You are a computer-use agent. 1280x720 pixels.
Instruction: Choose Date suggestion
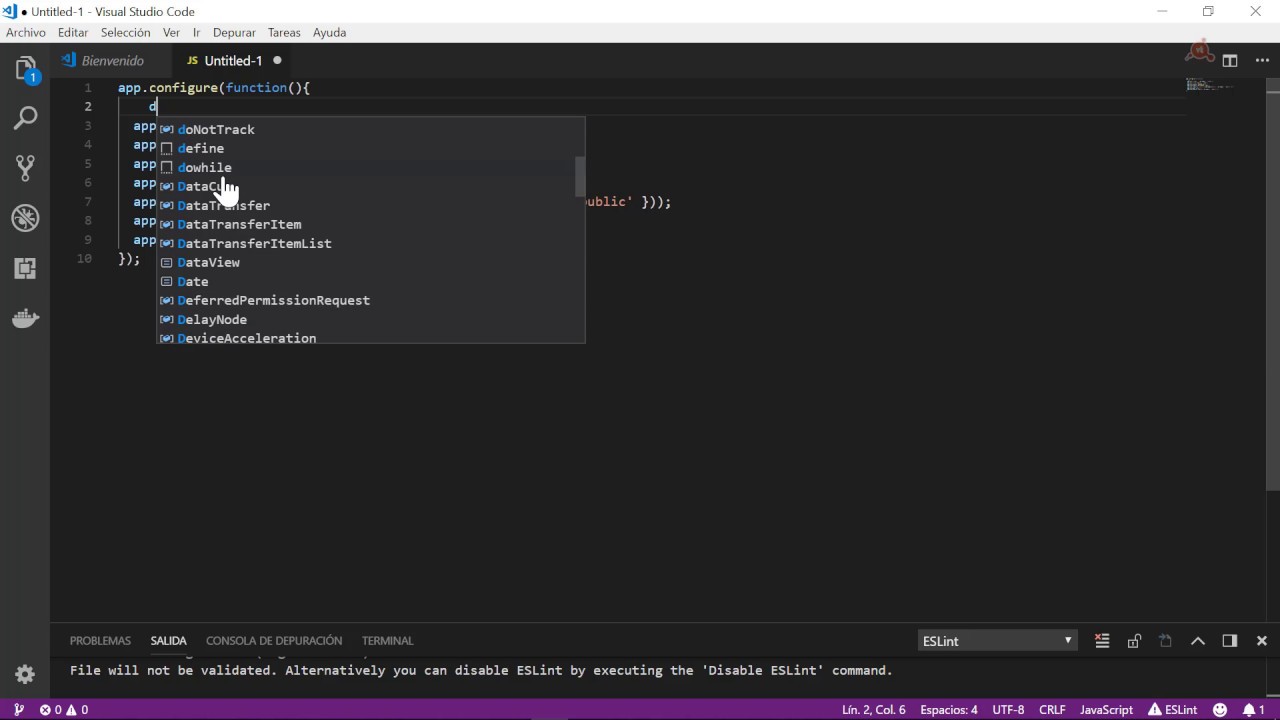pyautogui.click(x=370, y=281)
